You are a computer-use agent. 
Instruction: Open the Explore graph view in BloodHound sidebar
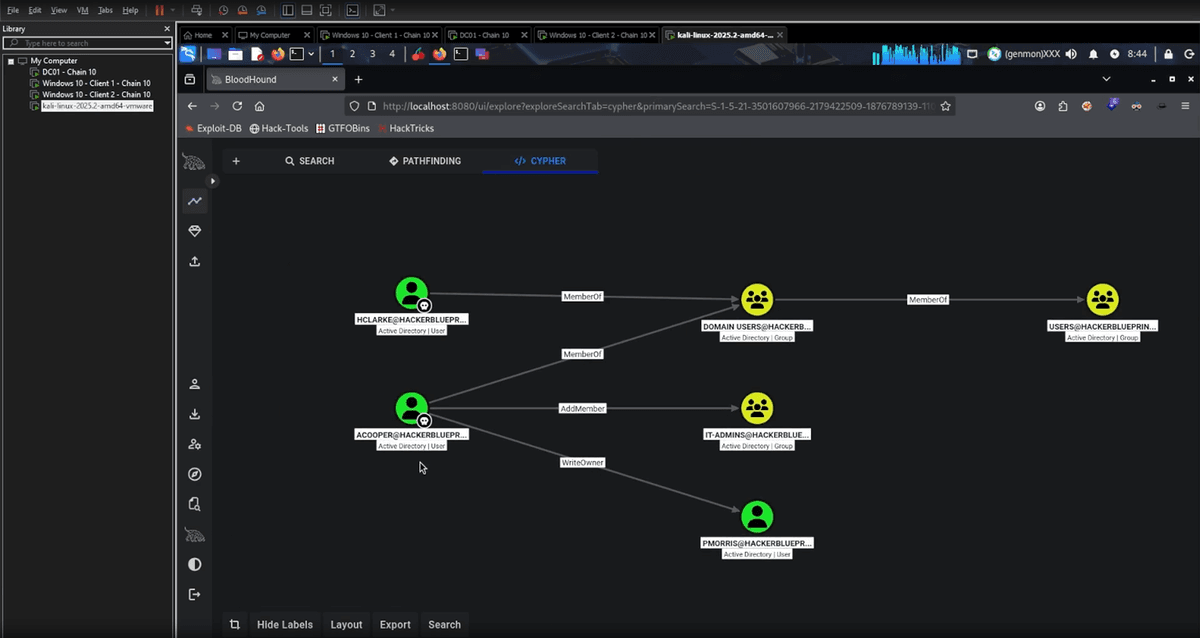click(195, 201)
